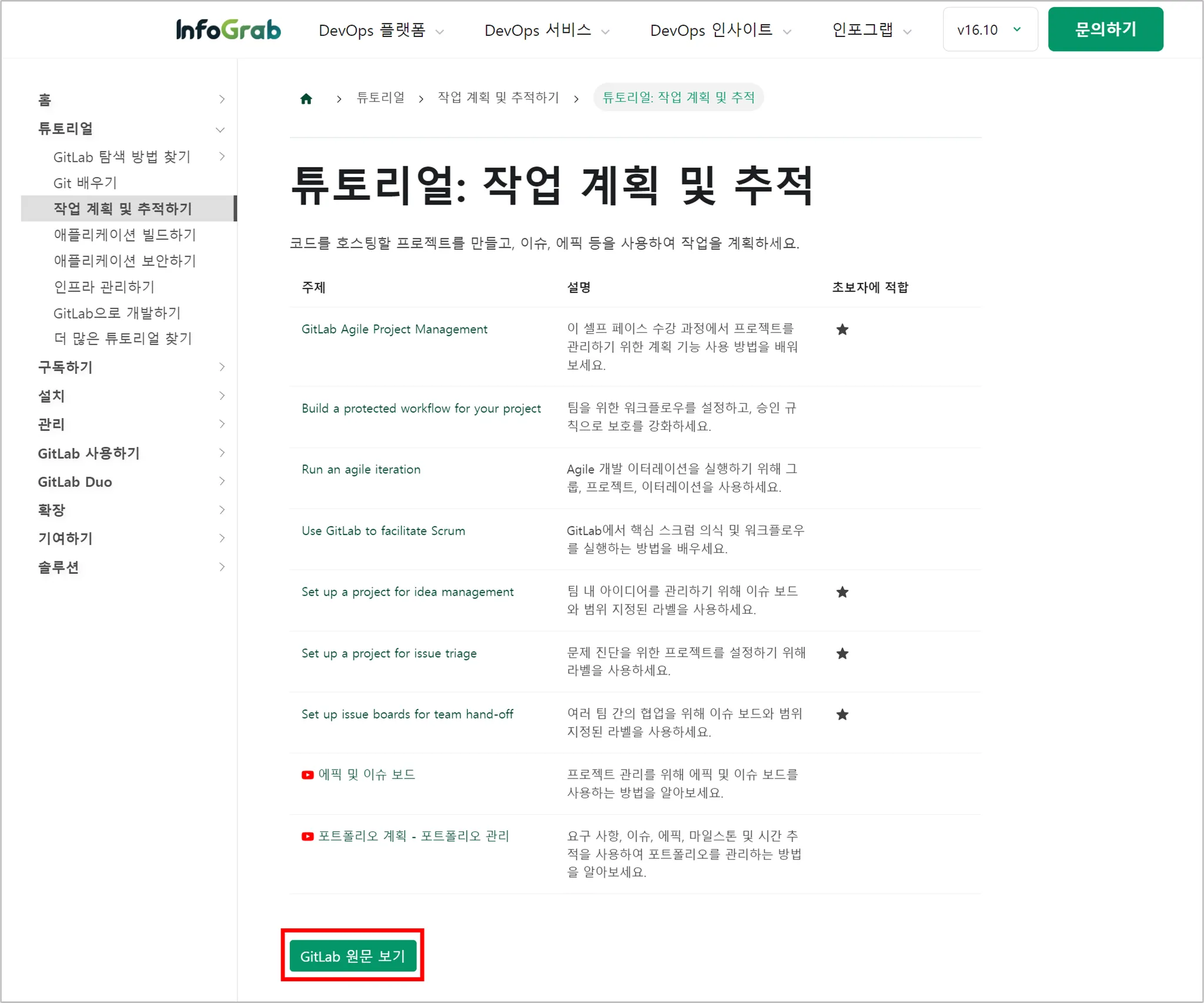Click YouTube icon beside 포트폴리오 계획
Screen dimensions: 1204x1003
pyautogui.click(x=307, y=836)
